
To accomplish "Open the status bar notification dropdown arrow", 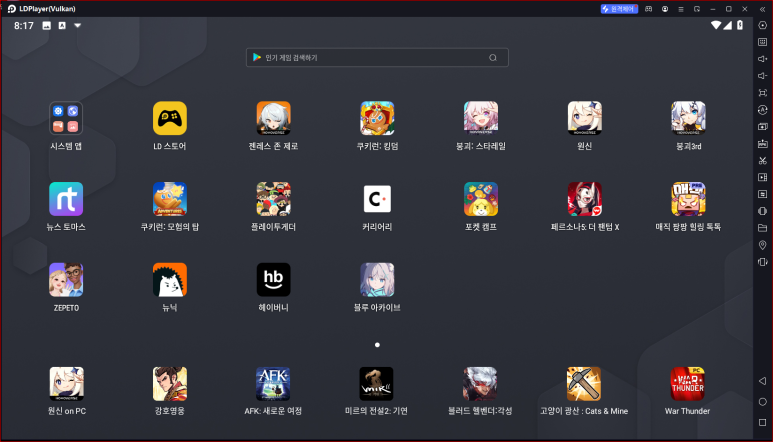I will [x=77, y=26].
